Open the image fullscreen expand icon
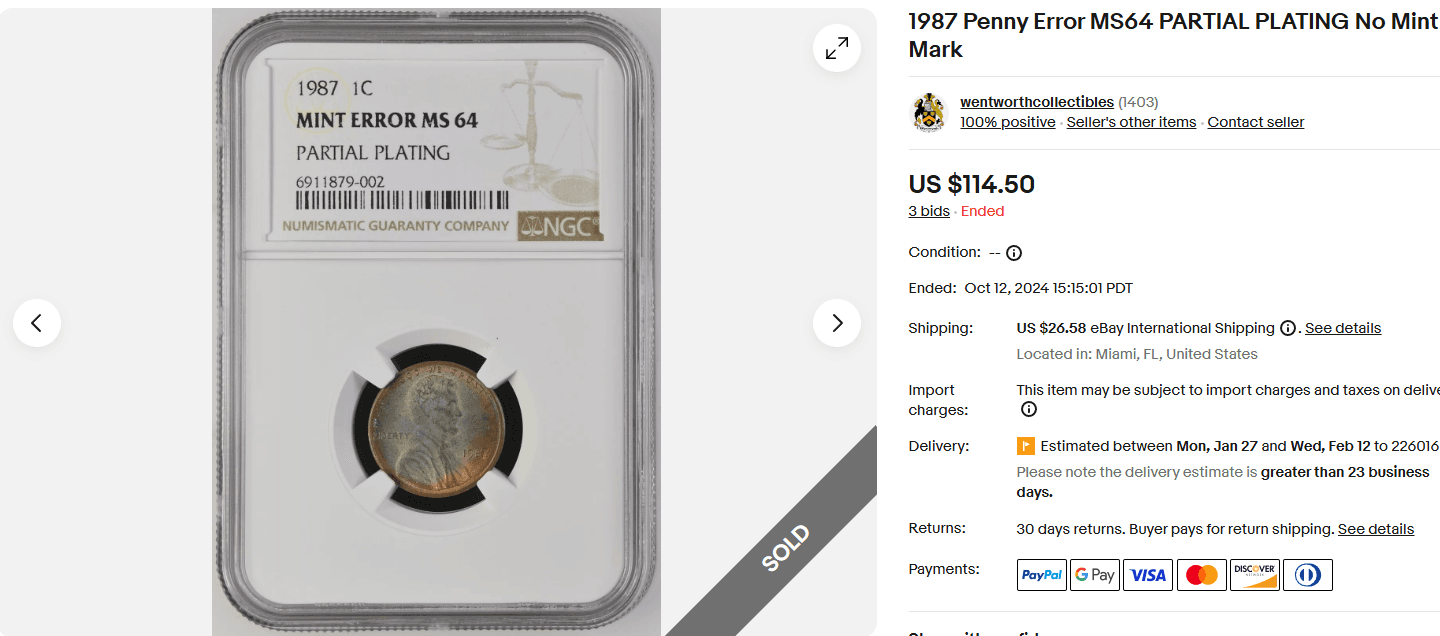The image size is (1440, 636). (837, 47)
